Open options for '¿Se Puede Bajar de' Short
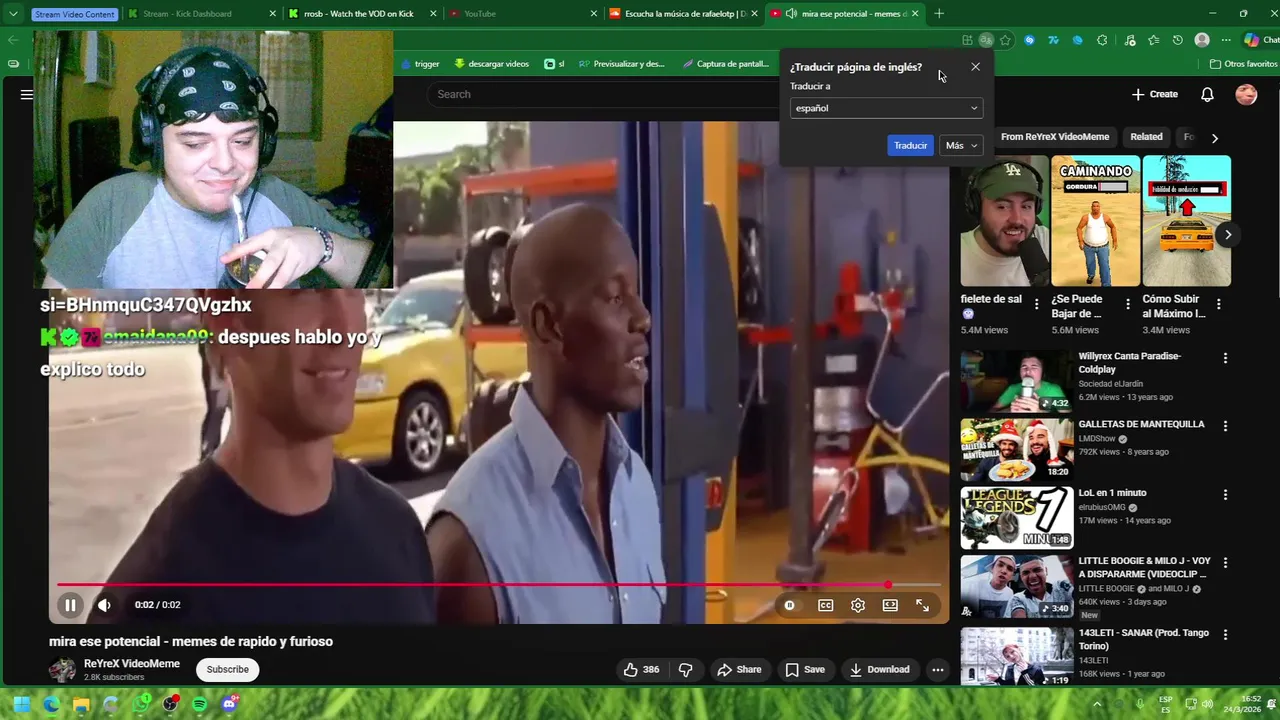The width and height of the screenshot is (1280, 720). coord(1128,304)
